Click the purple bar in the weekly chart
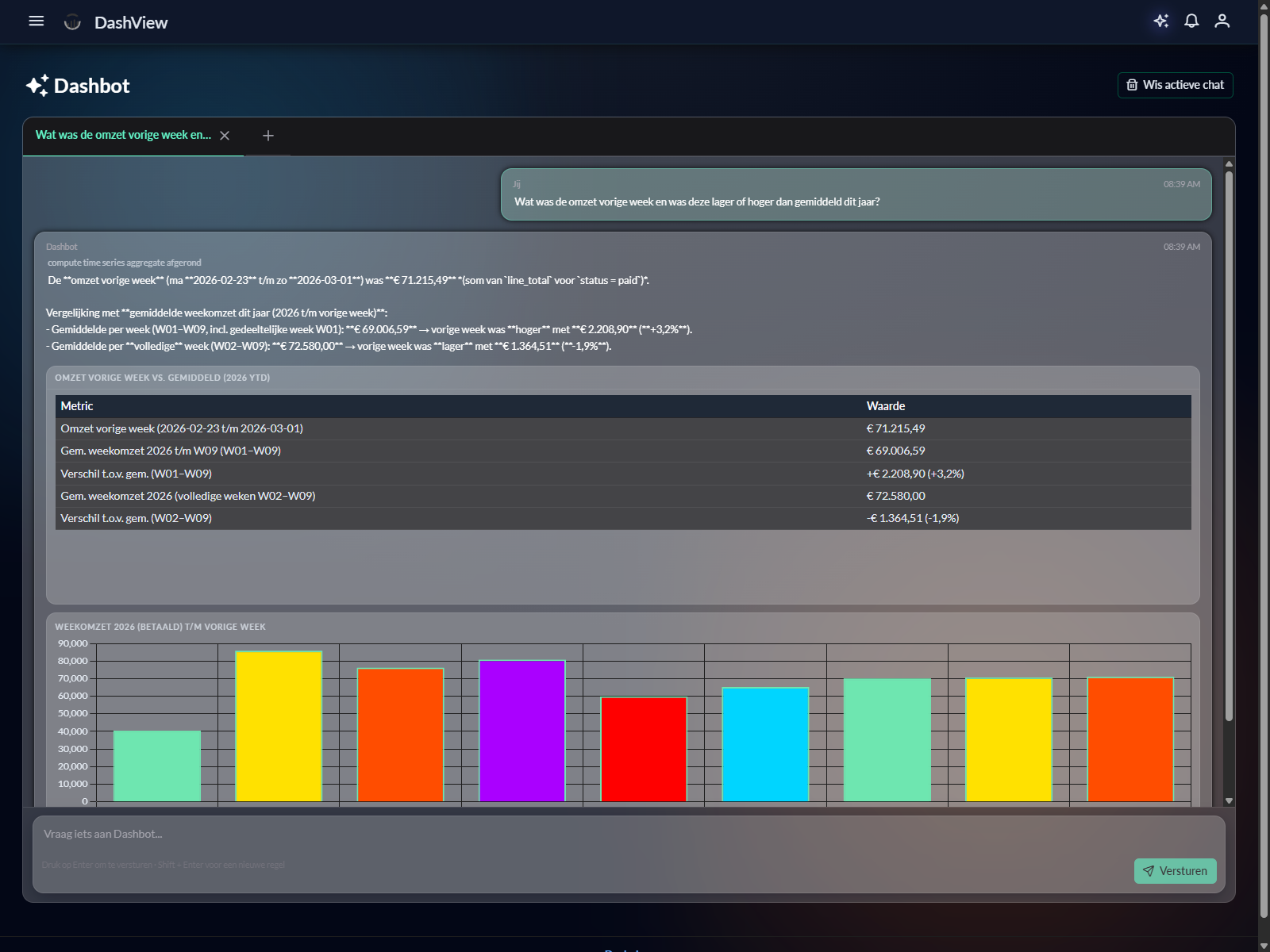Screen dimensions: 1270x952 (x=521, y=730)
